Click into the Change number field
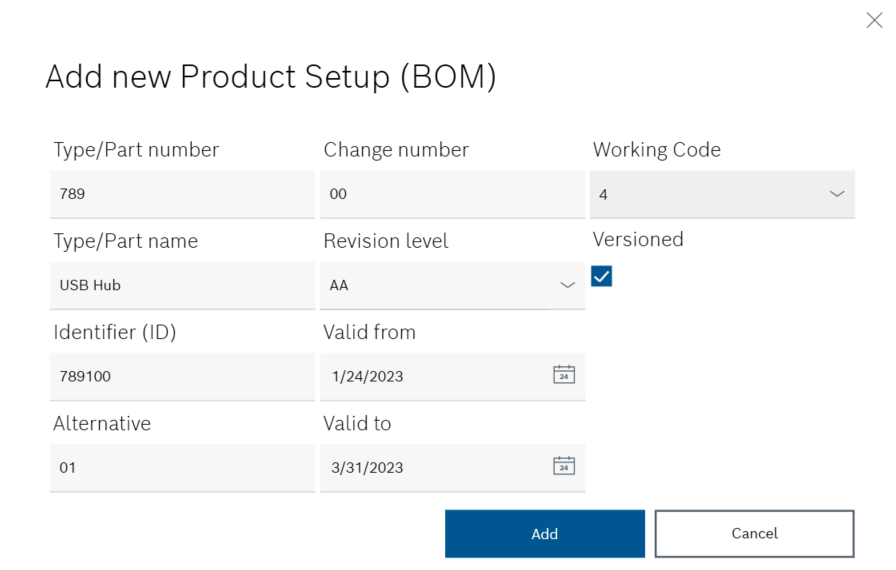Screen dimensions: 896x570 pyautogui.click(x=452, y=194)
